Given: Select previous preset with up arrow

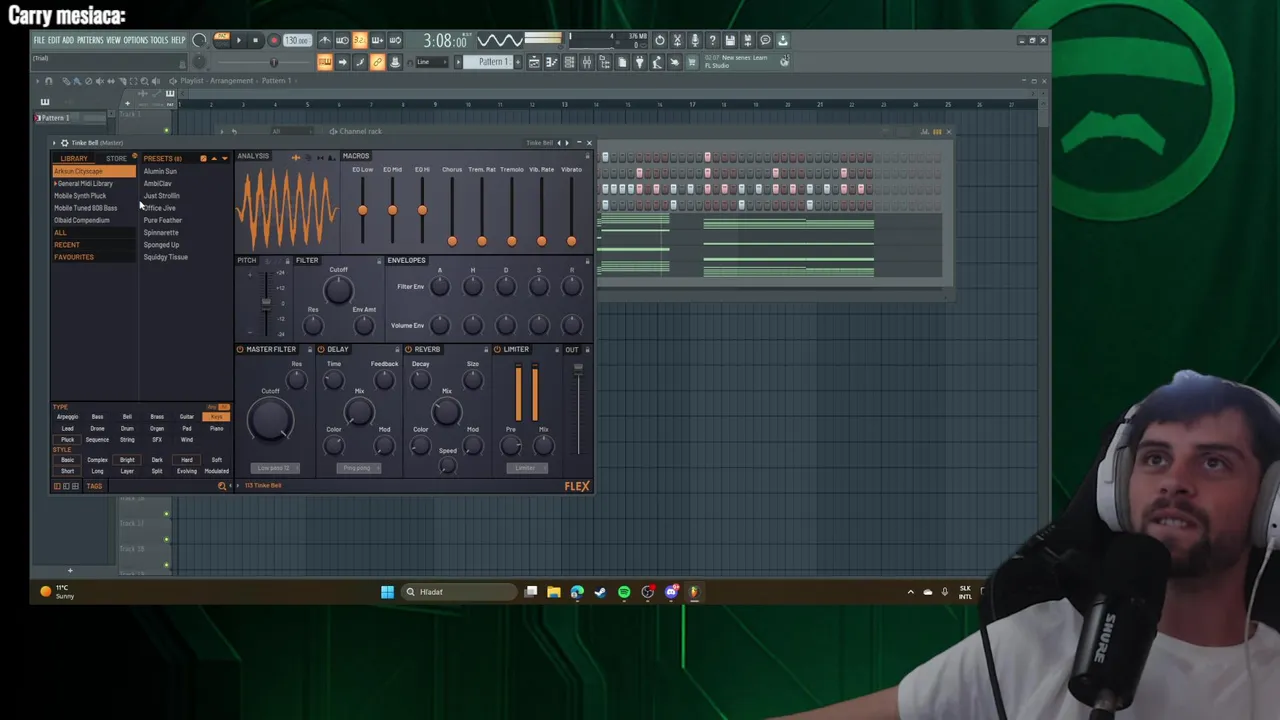Looking at the screenshot, I should (x=214, y=158).
